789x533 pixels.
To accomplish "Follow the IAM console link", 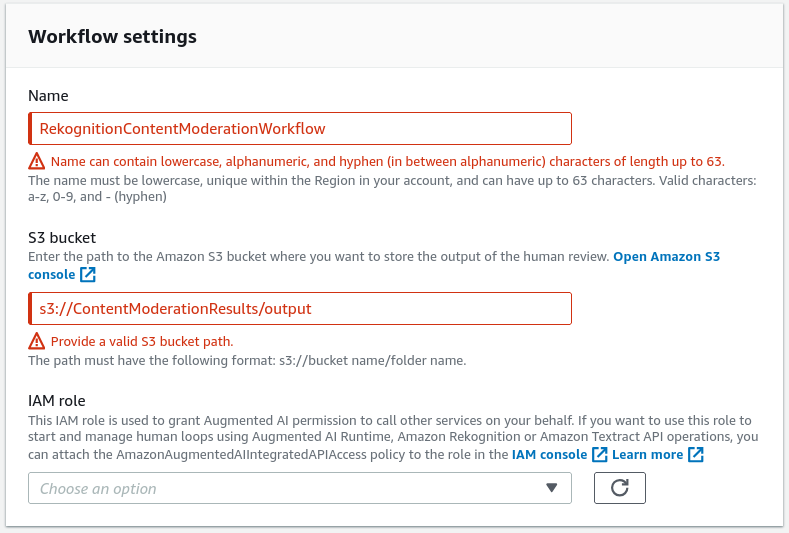I will coord(549,454).
